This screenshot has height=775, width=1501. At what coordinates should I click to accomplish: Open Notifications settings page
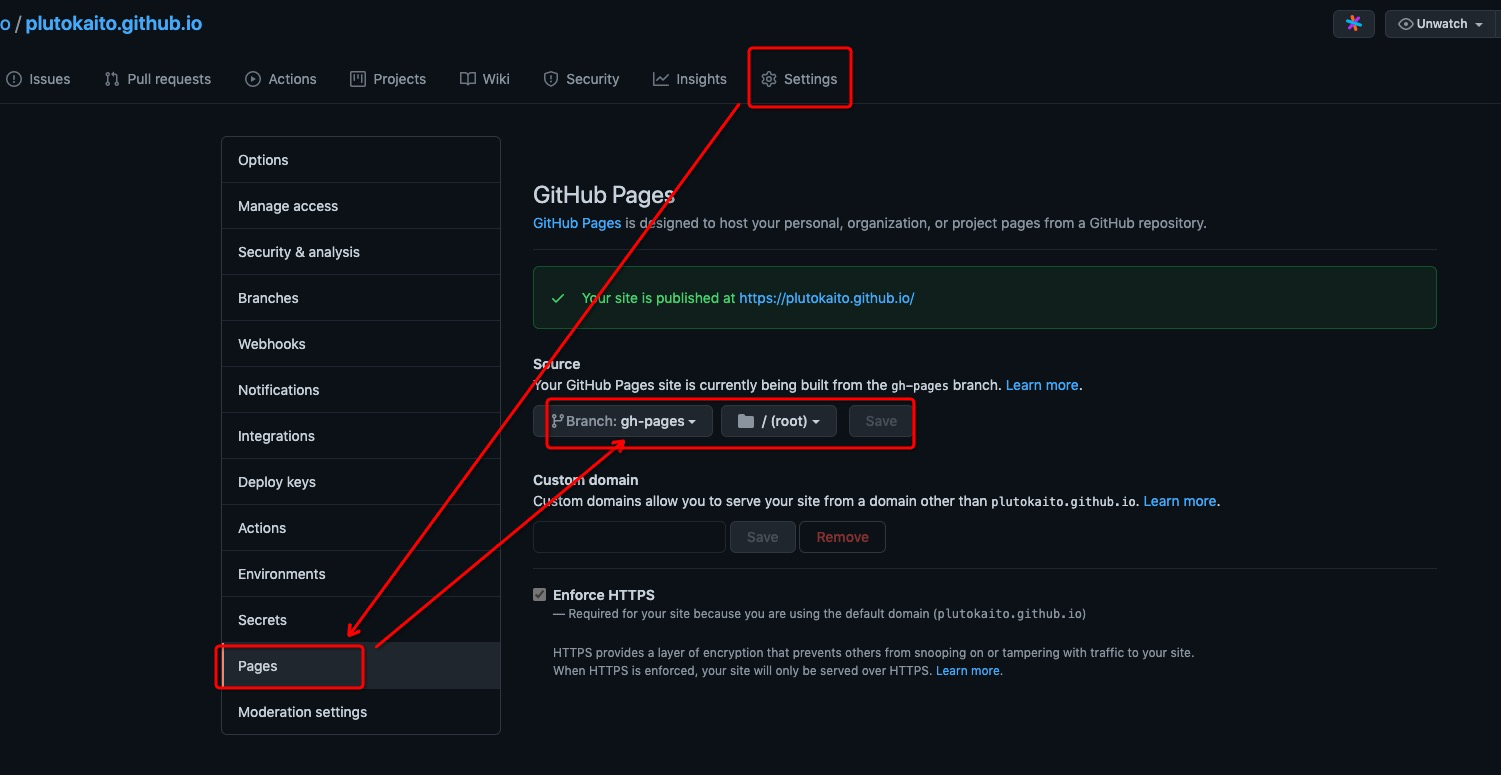pyautogui.click(x=361, y=390)
